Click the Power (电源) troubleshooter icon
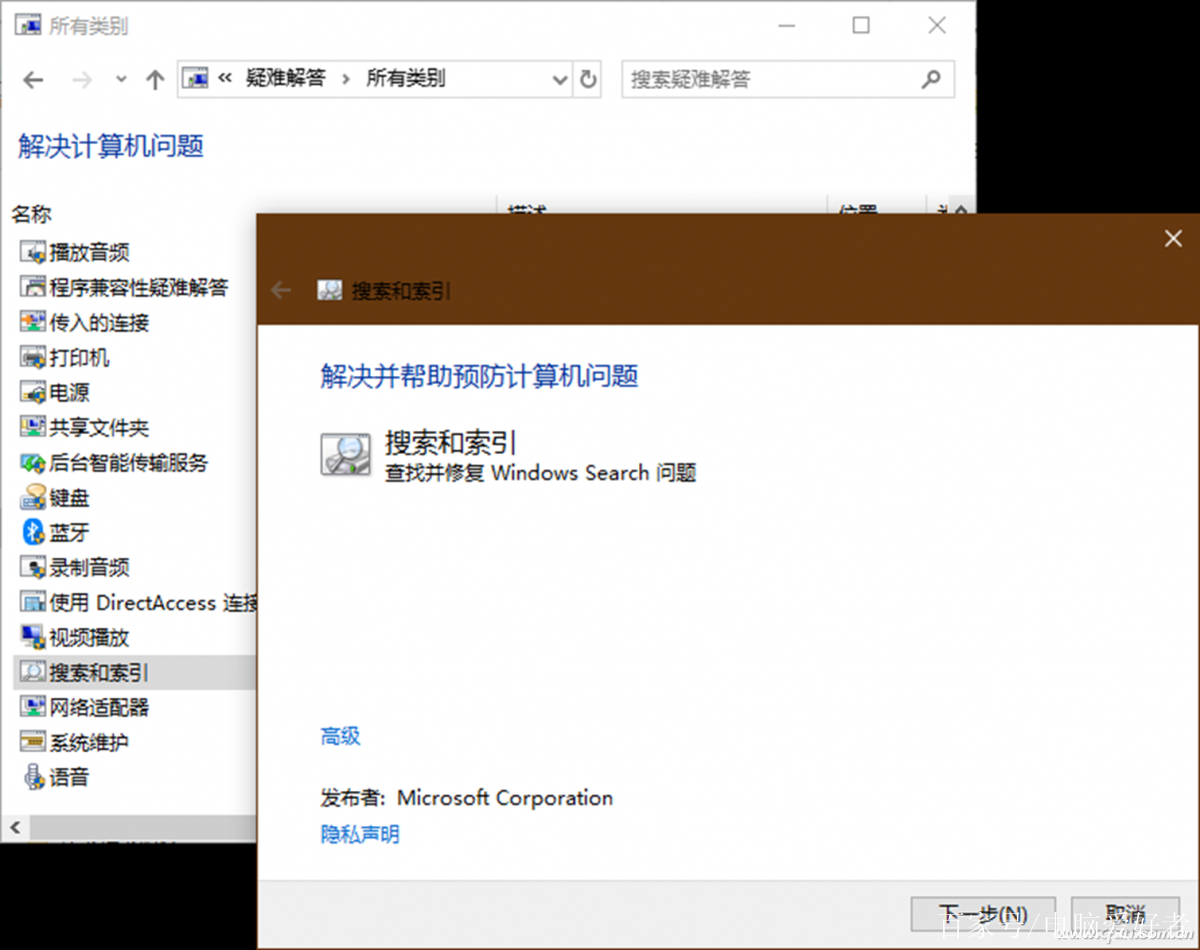Viewport: 1200px width, 950px height. click(34, 392)
